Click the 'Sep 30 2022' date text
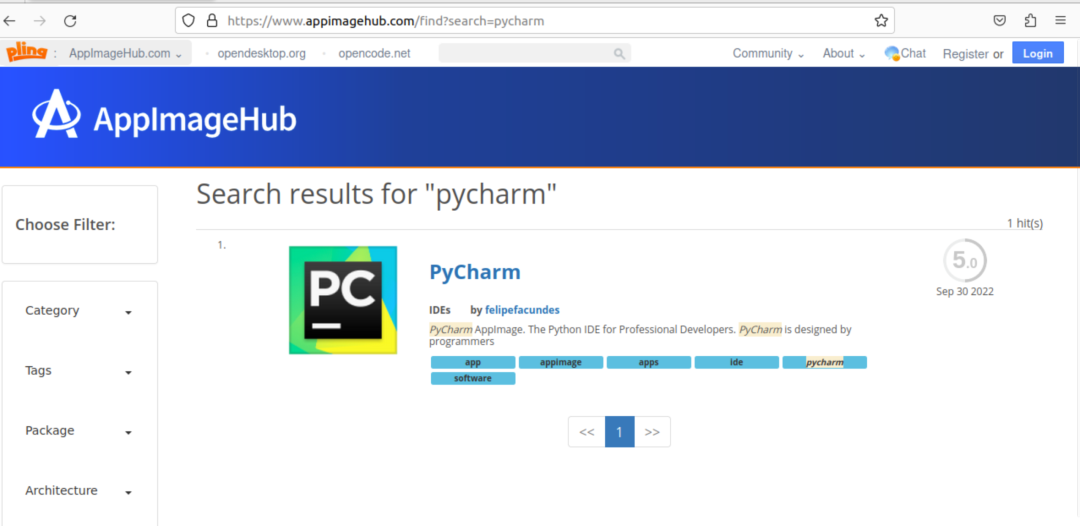This screenshot has height=526, width=1080. 964,291
